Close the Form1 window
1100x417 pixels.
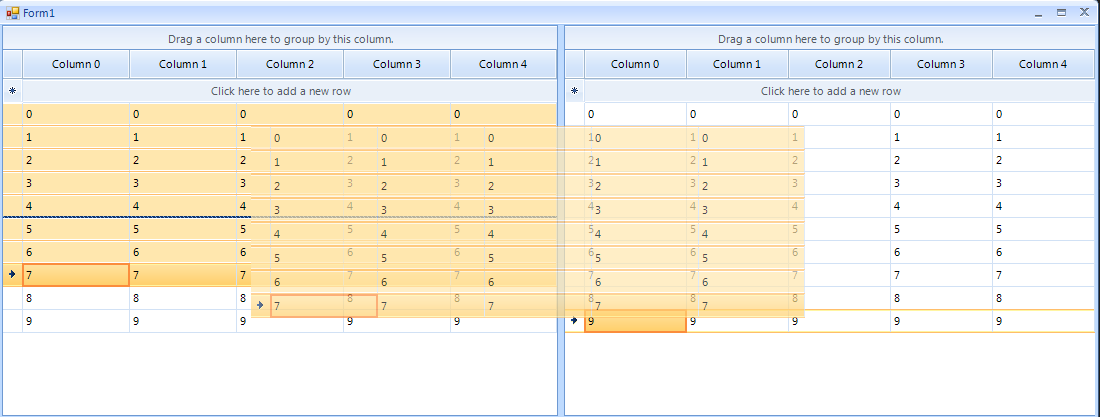pyautogui.click(x=1083, y=13)
